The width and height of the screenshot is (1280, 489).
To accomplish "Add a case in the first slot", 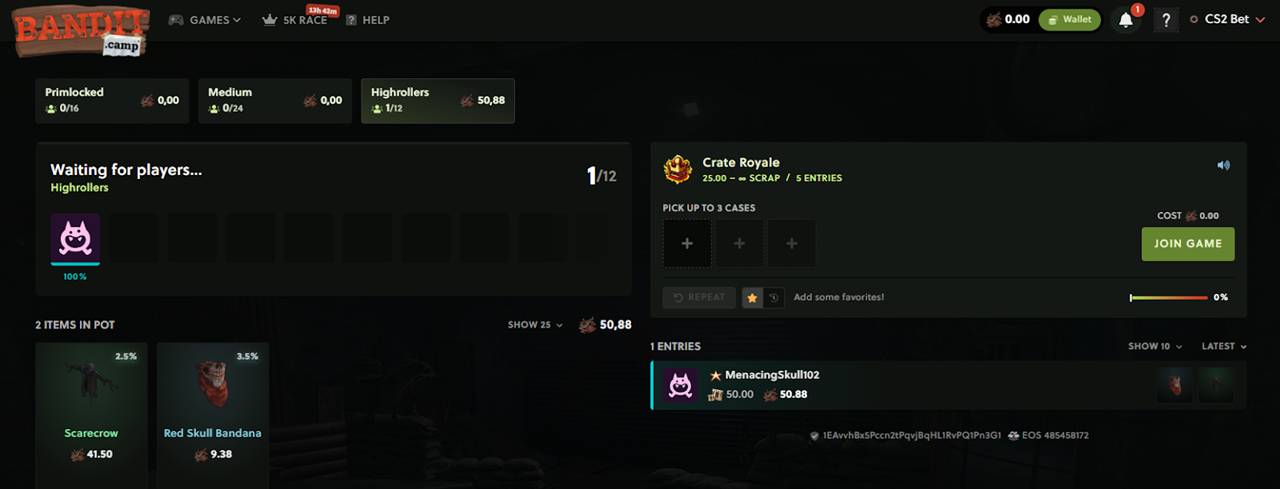I will click(687, 243).
